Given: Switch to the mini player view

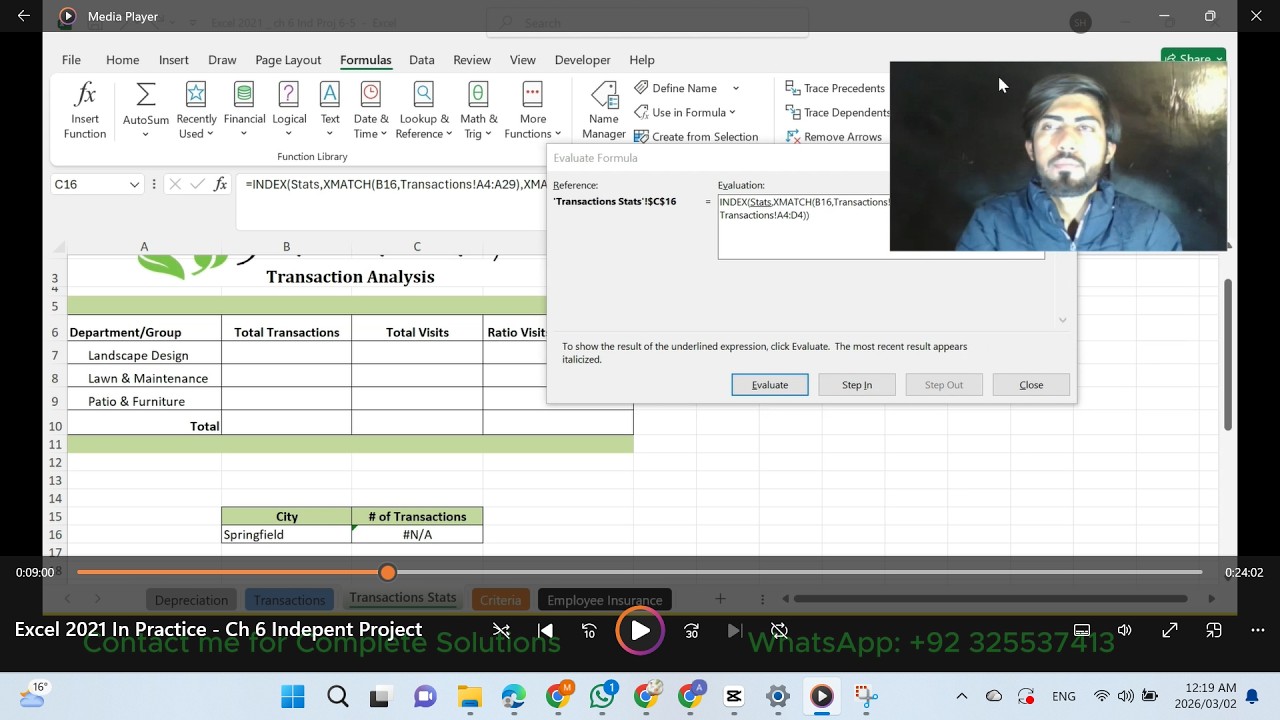Looking at the screenshot, I should [x=1213, y=630].
